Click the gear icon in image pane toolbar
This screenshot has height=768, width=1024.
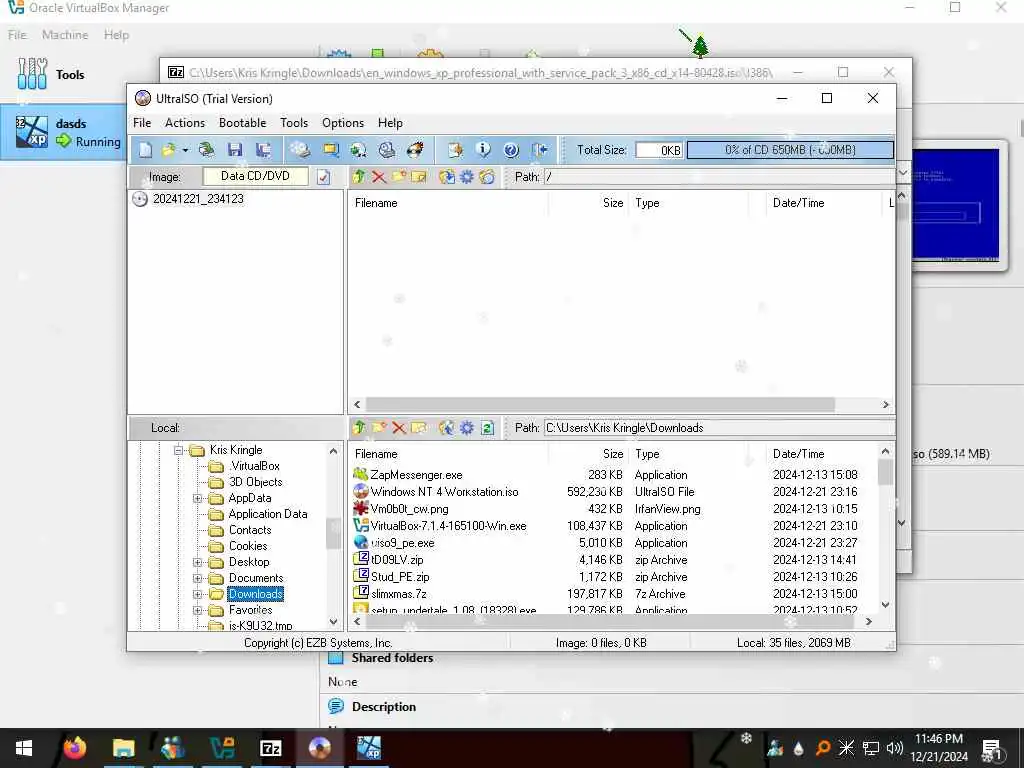point(467,176)
